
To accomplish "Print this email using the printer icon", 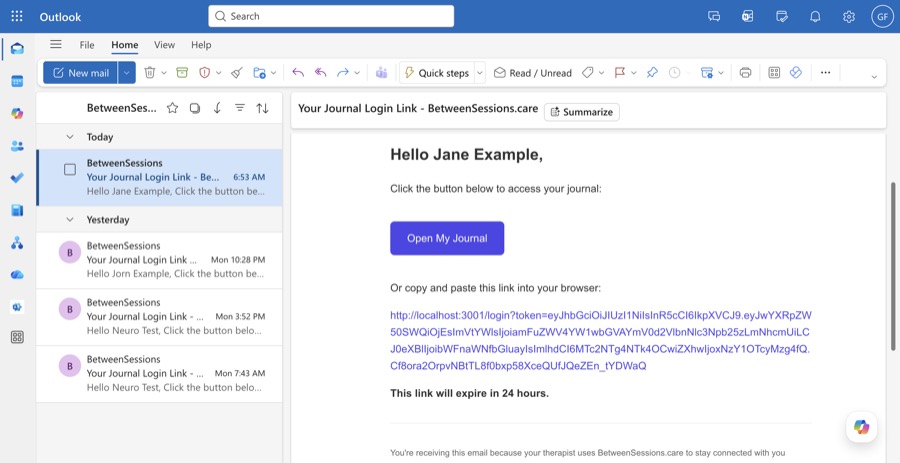I will [x=745, y=73].
